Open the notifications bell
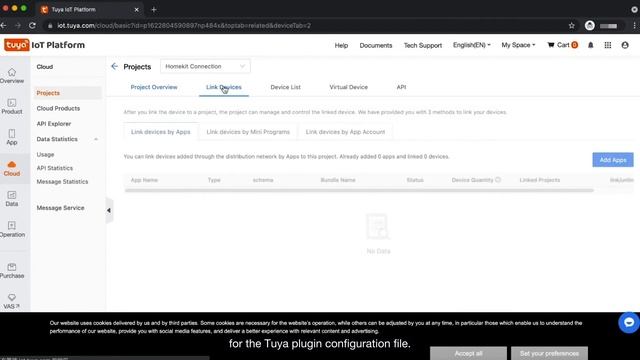Screen dimensions: 640x360 (590, 45)
